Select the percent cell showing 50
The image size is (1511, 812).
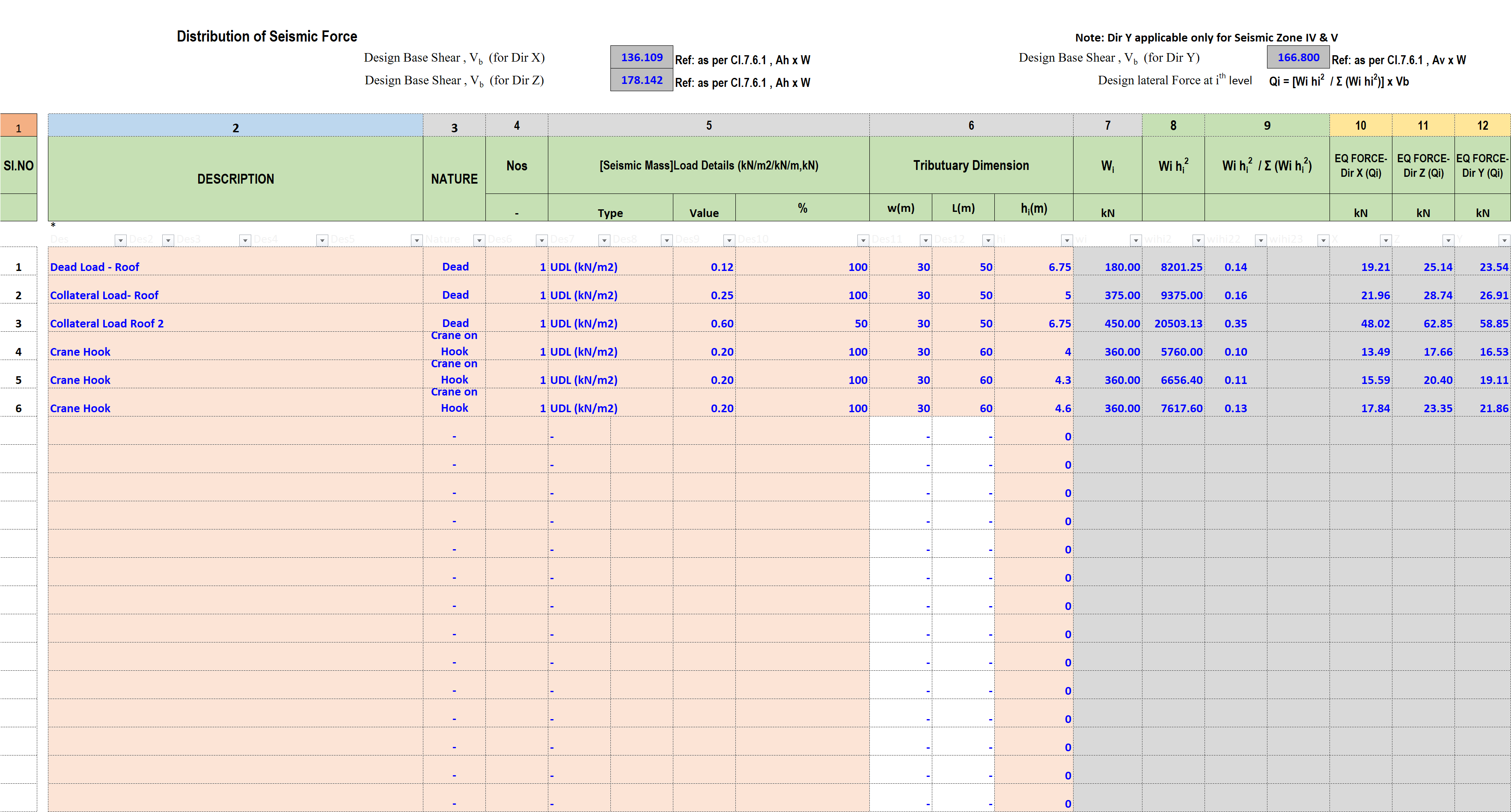803,318
